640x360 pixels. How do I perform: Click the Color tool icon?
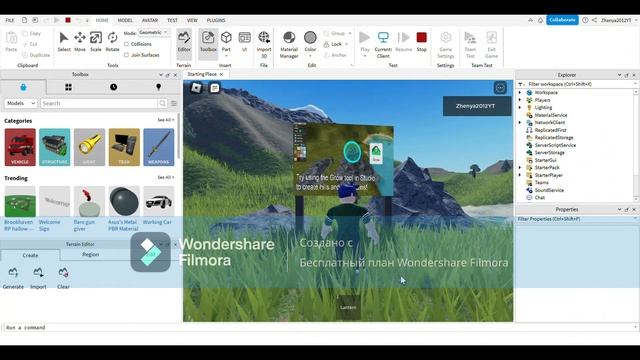tap(310, 38)
